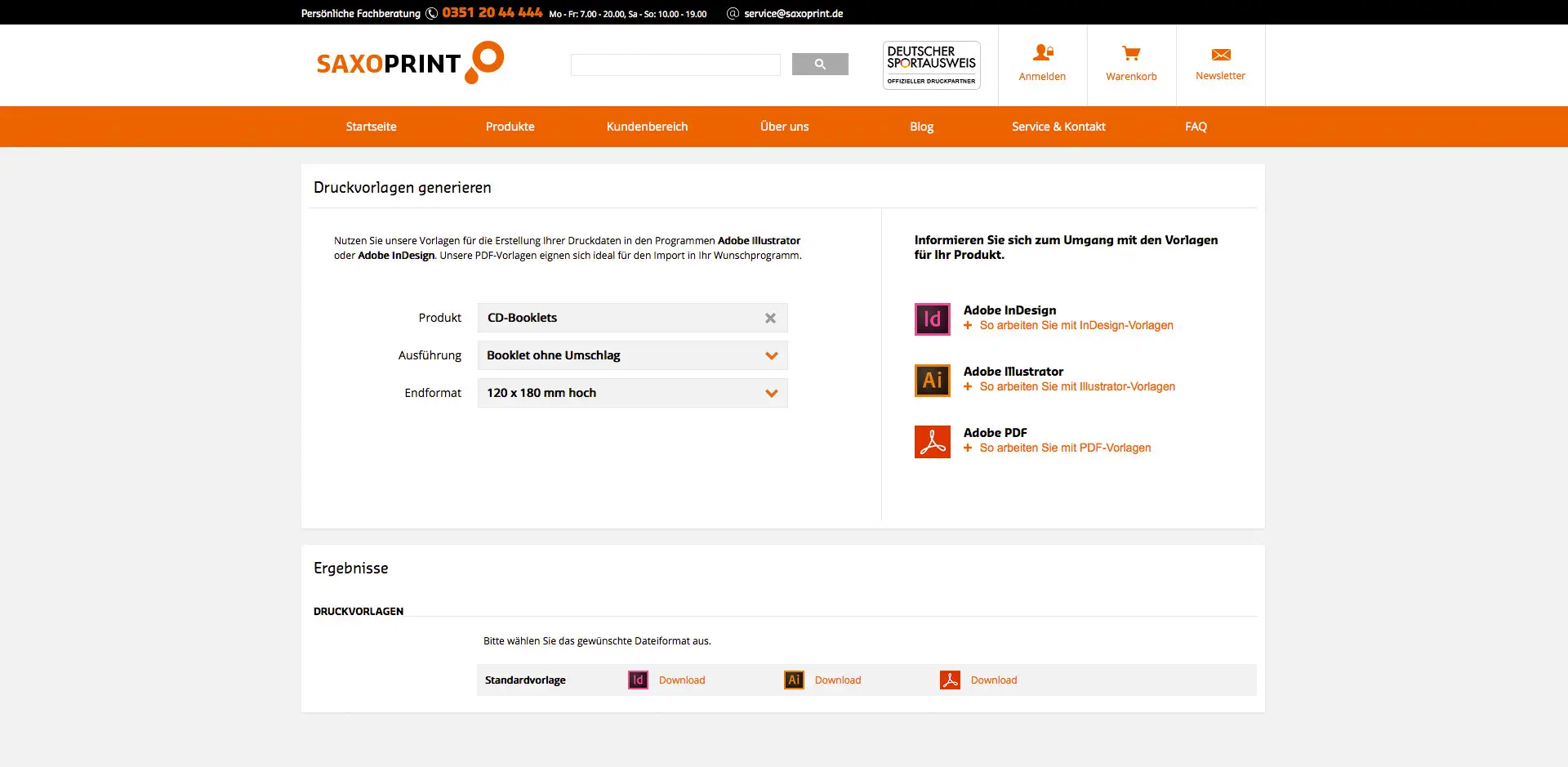Expand Illustrator-Vorlagen instructions
This screenshot has width=1568, height=767.
click(1076, 387)
